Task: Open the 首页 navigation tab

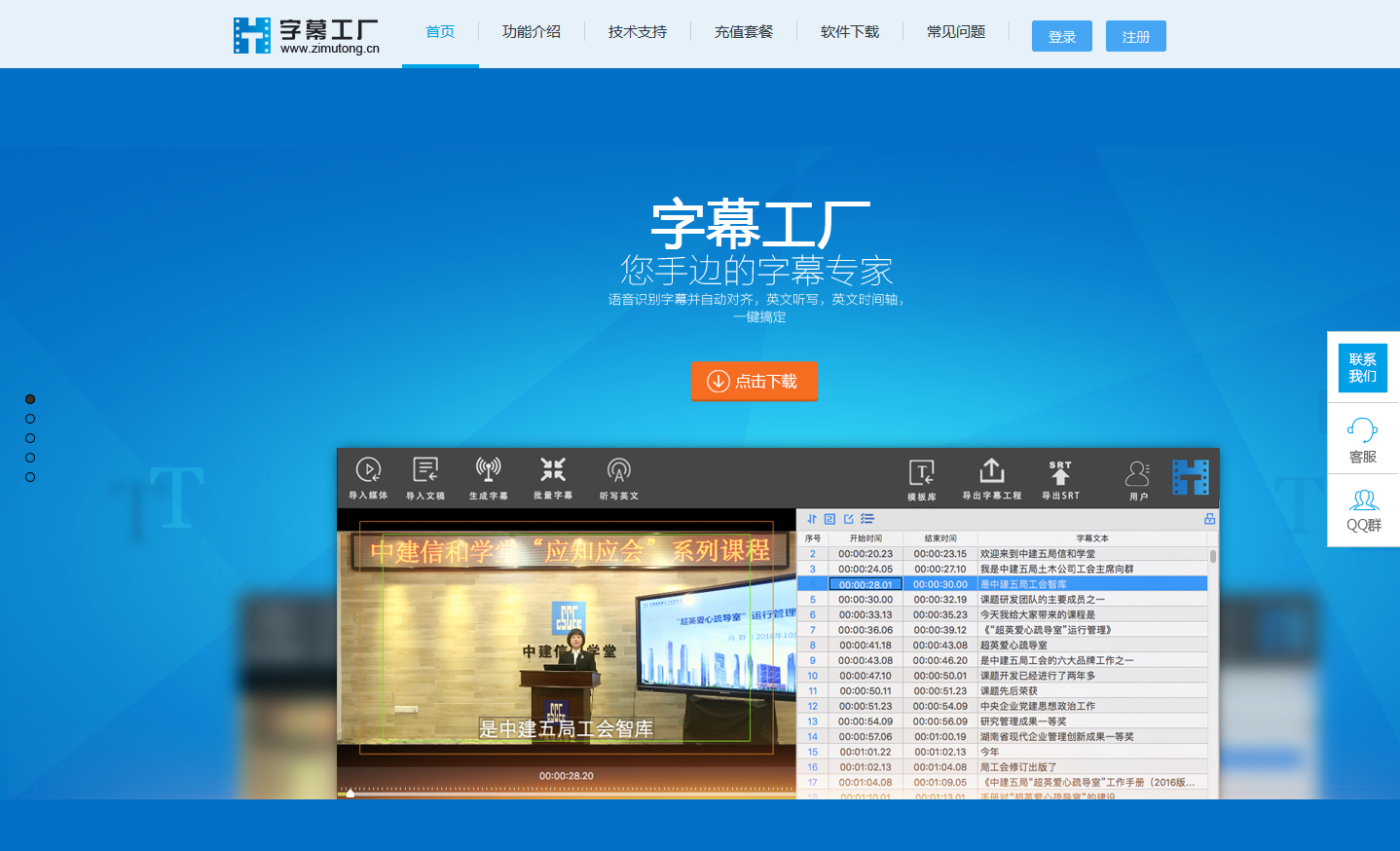Action: (x=440, y=32)
